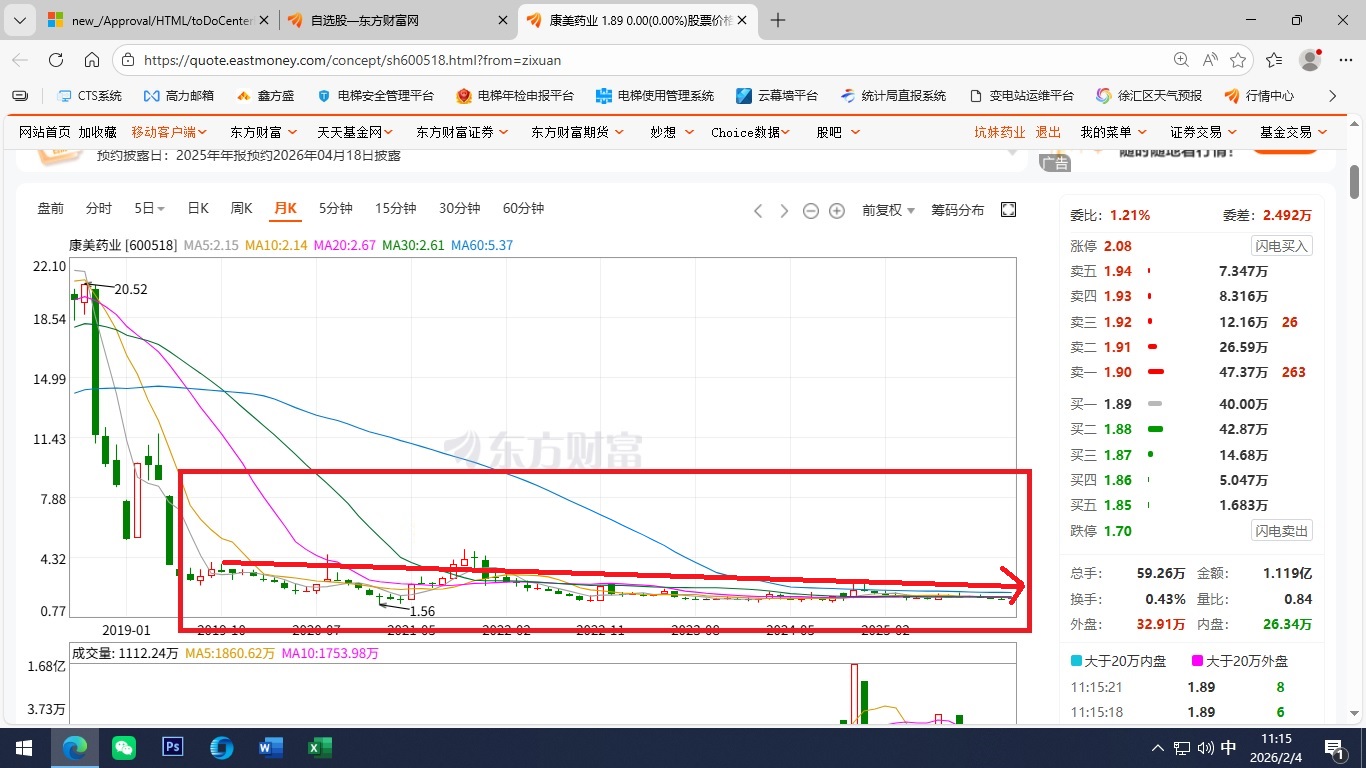Select the 5分钟 chart tab
The width and height of the screenshot is (1366, 768).
[x=336, y=209]
